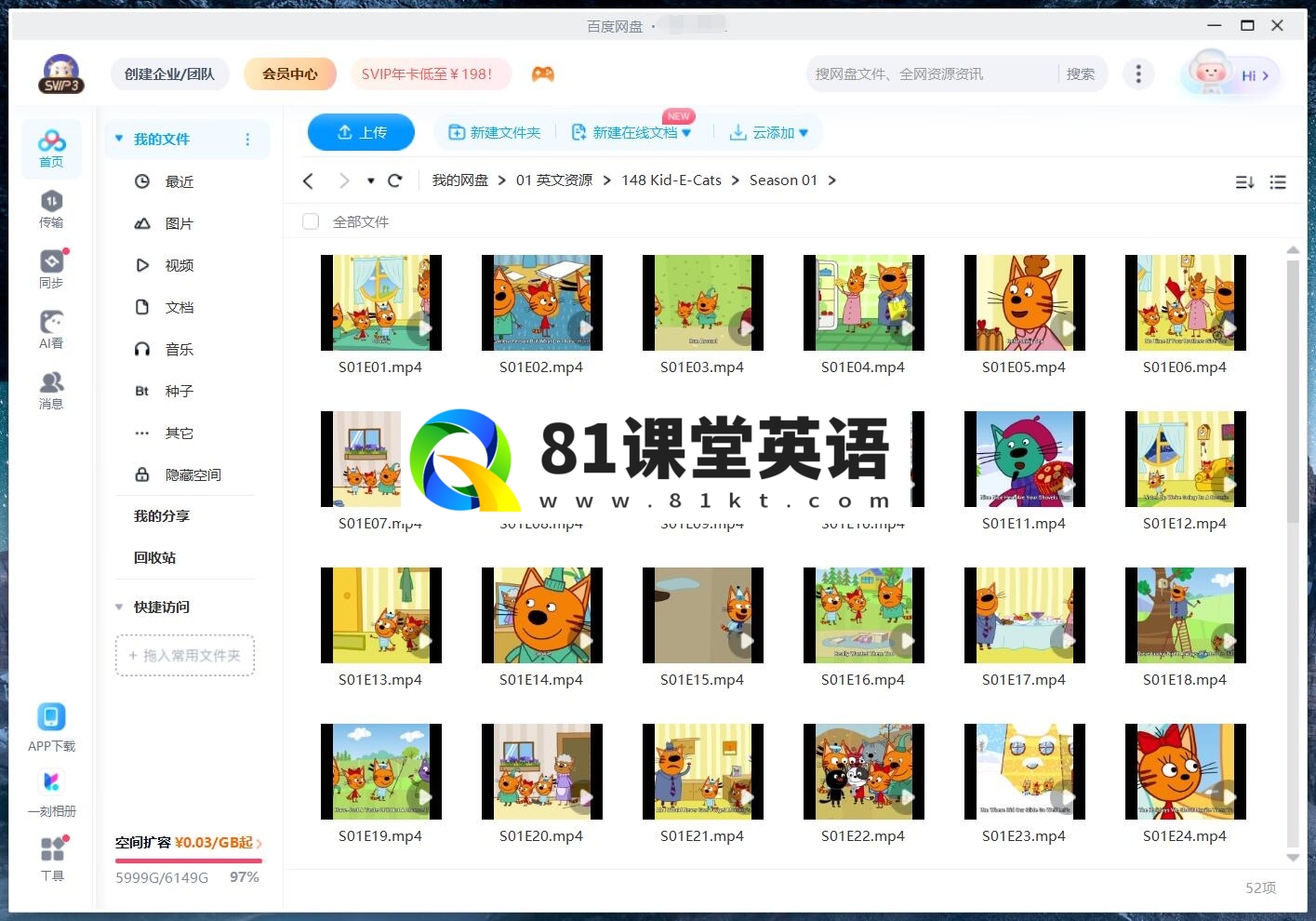This screenshot has width=1316, height=921.
Task: Go to 148 Kid-E-Cats breadcrumb
Action: point(671,180)
